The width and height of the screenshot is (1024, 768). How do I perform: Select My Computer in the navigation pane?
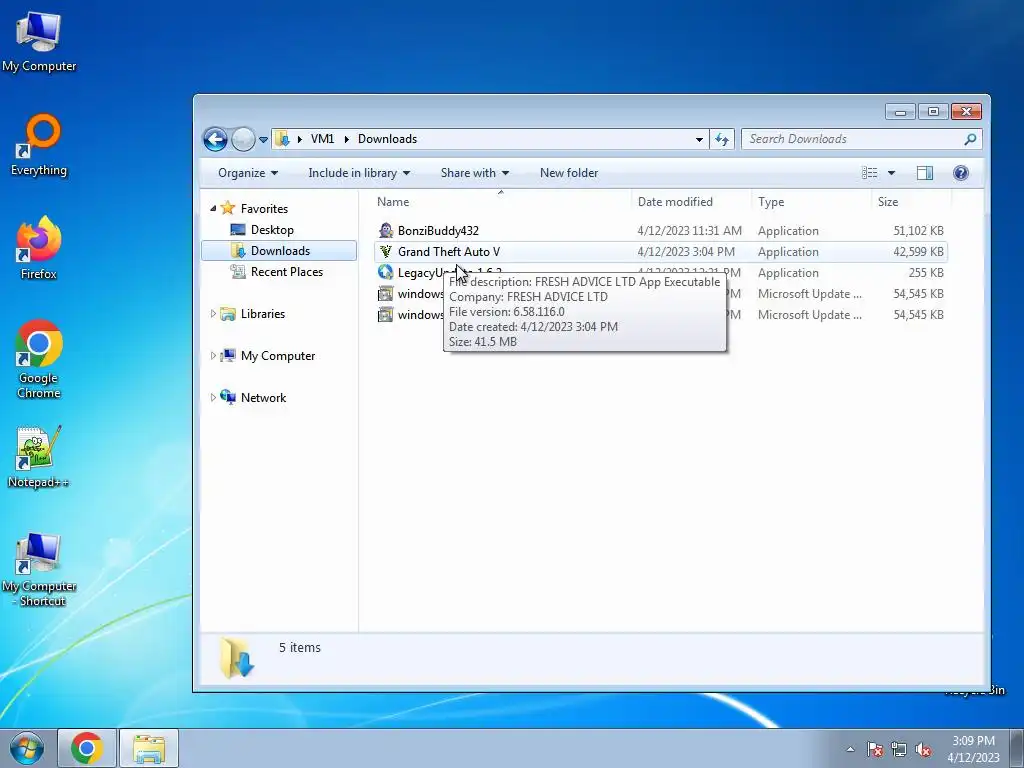278,356
